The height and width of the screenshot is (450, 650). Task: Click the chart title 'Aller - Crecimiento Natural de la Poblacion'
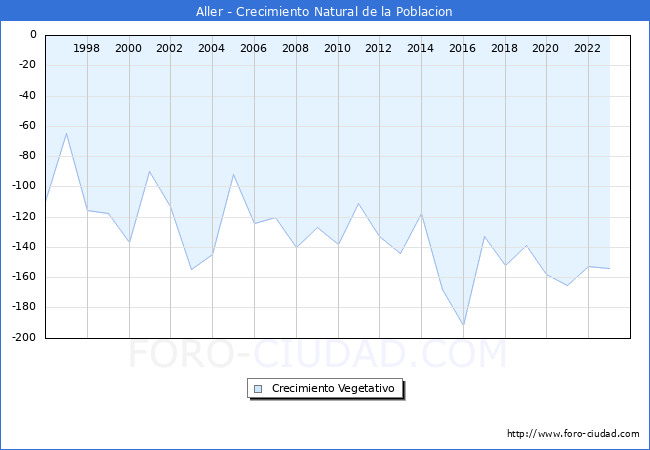coord(324,12)
